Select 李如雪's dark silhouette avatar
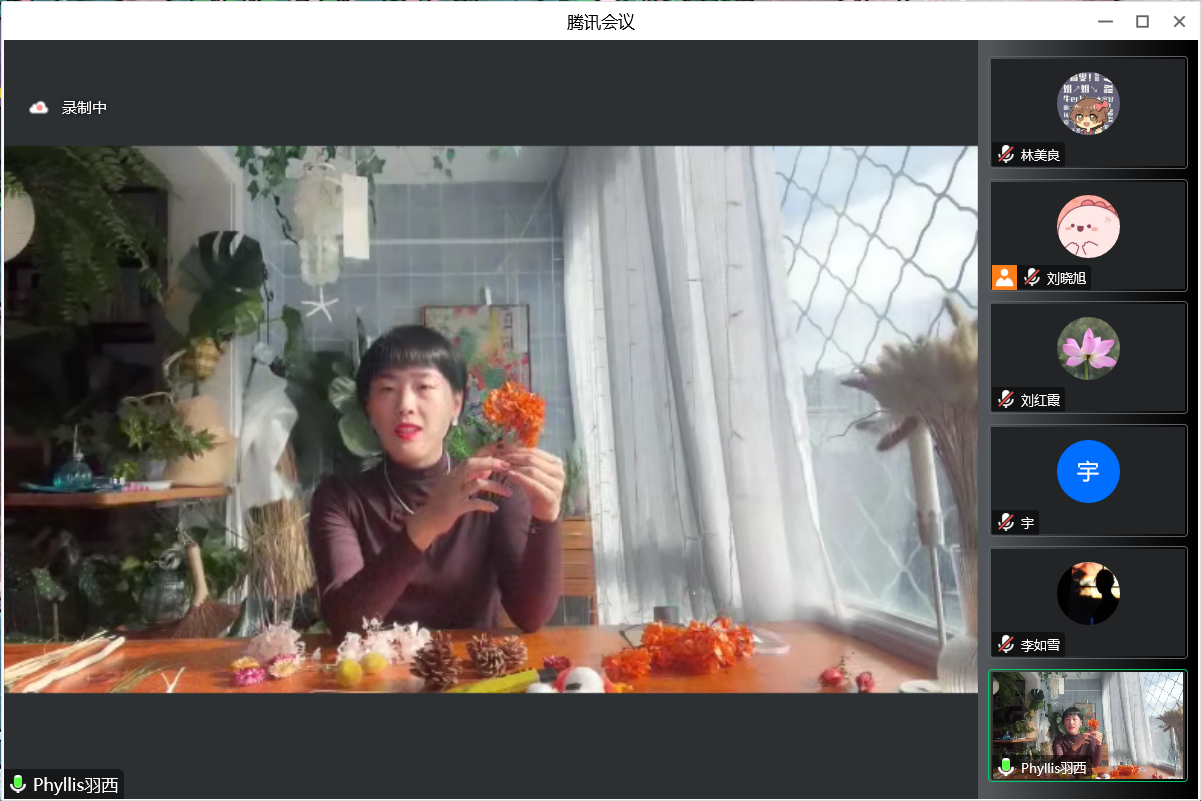The height and width of the screenshot is (801, 1201). pyautogui.click(x=1088, y=593)
